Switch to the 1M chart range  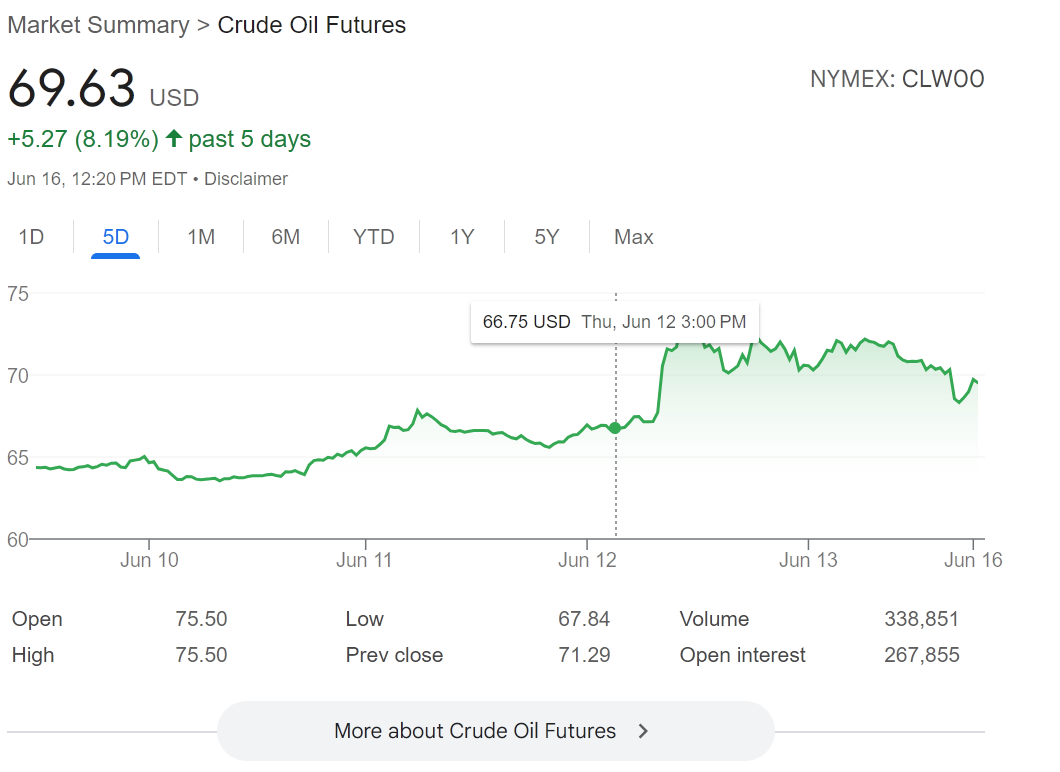201,237
